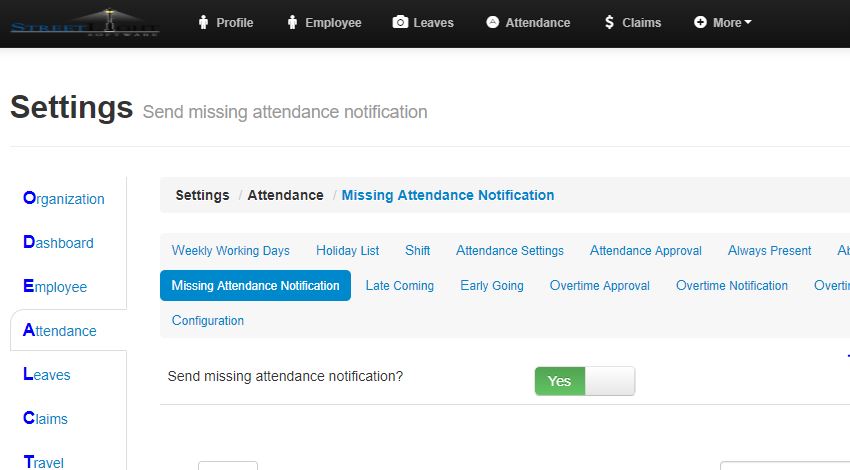Select Dashboard in settings sidebar
850x470 pixels.
point(58,243)
